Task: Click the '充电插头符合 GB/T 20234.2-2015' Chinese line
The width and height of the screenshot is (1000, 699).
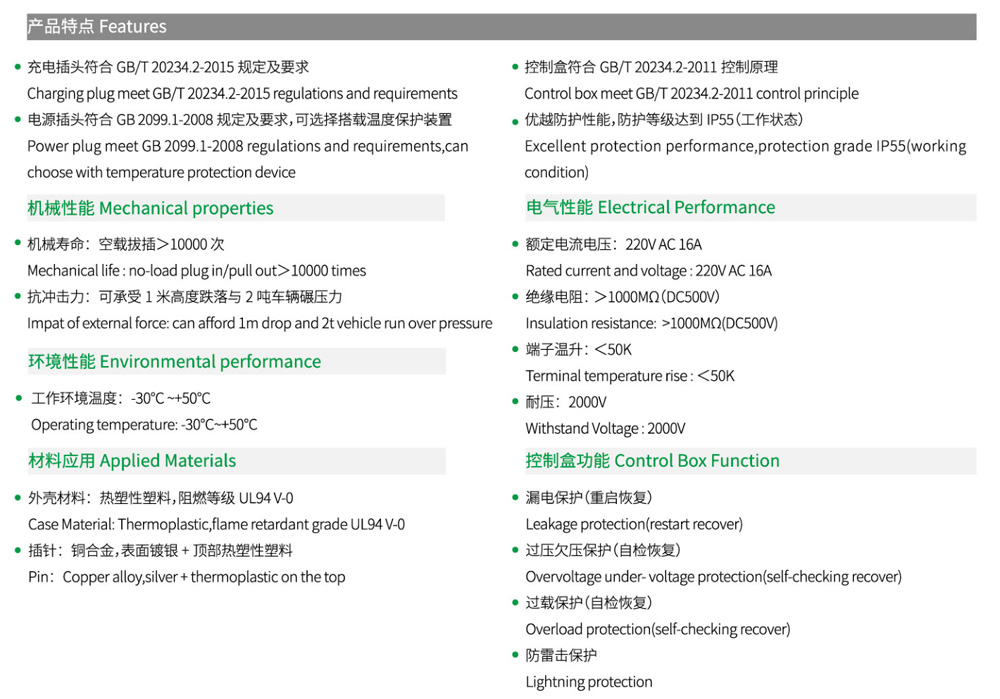Action: point(168,67)
